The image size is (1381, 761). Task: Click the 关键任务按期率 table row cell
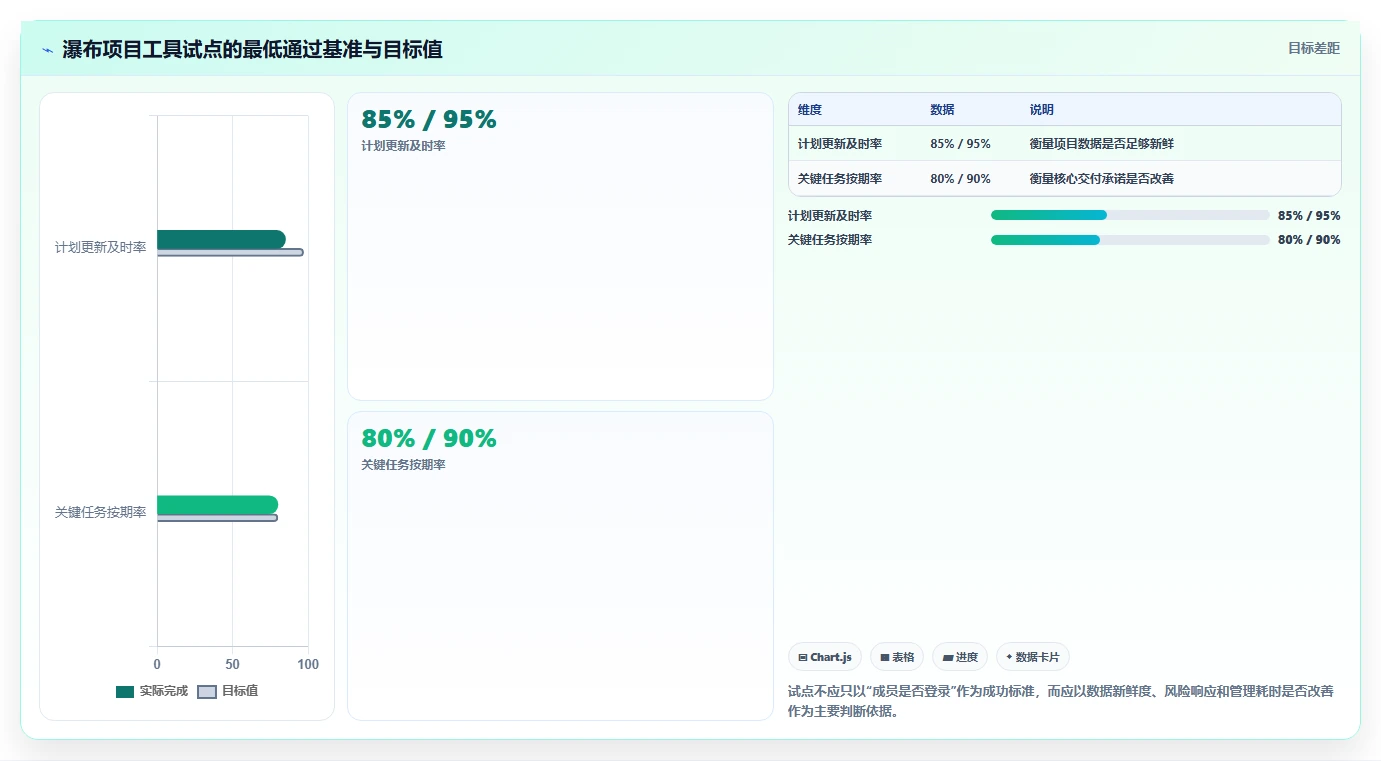tap(840, 179)
